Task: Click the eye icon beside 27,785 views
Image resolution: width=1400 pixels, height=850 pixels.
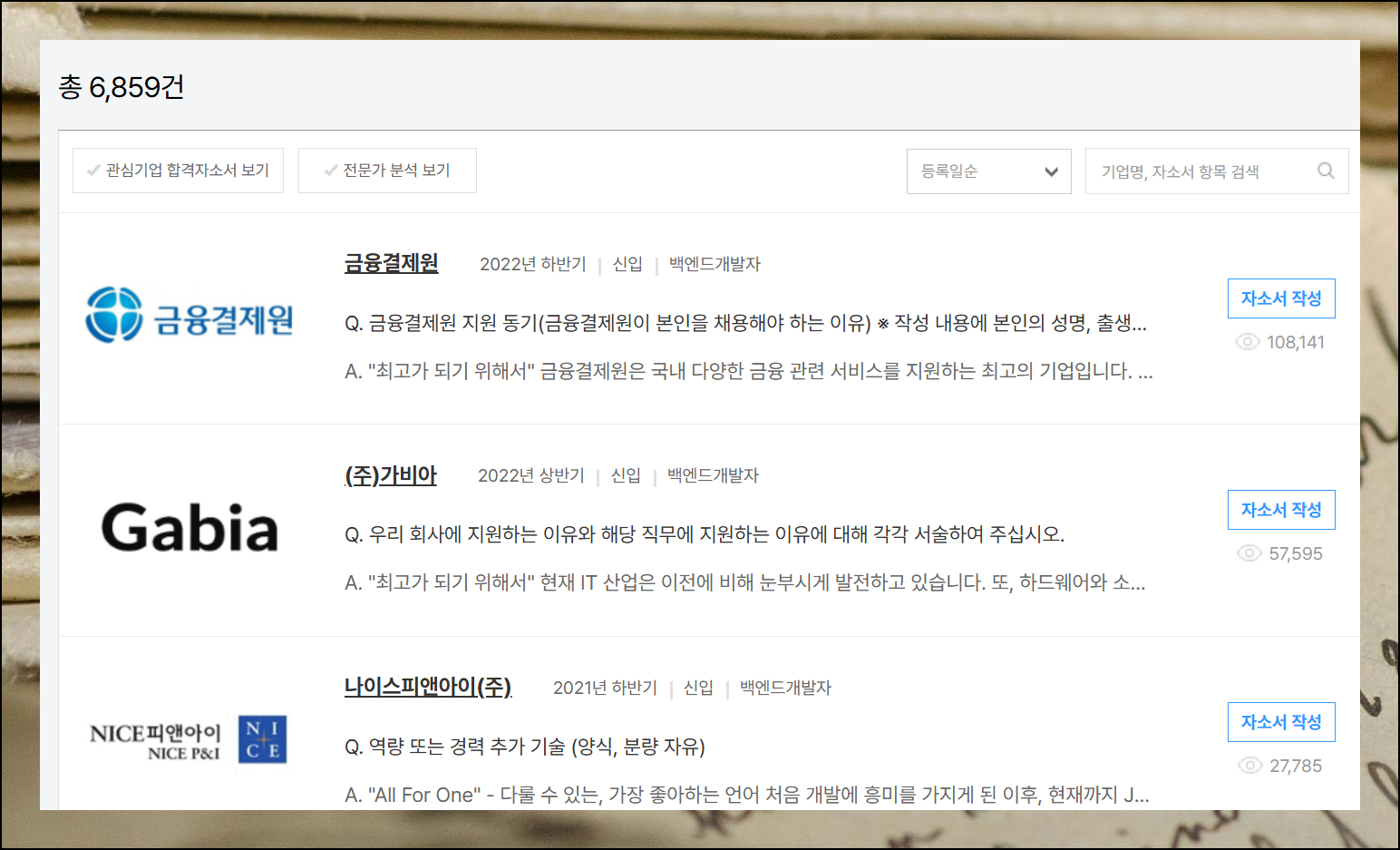Action: (x=1250, y=766)
